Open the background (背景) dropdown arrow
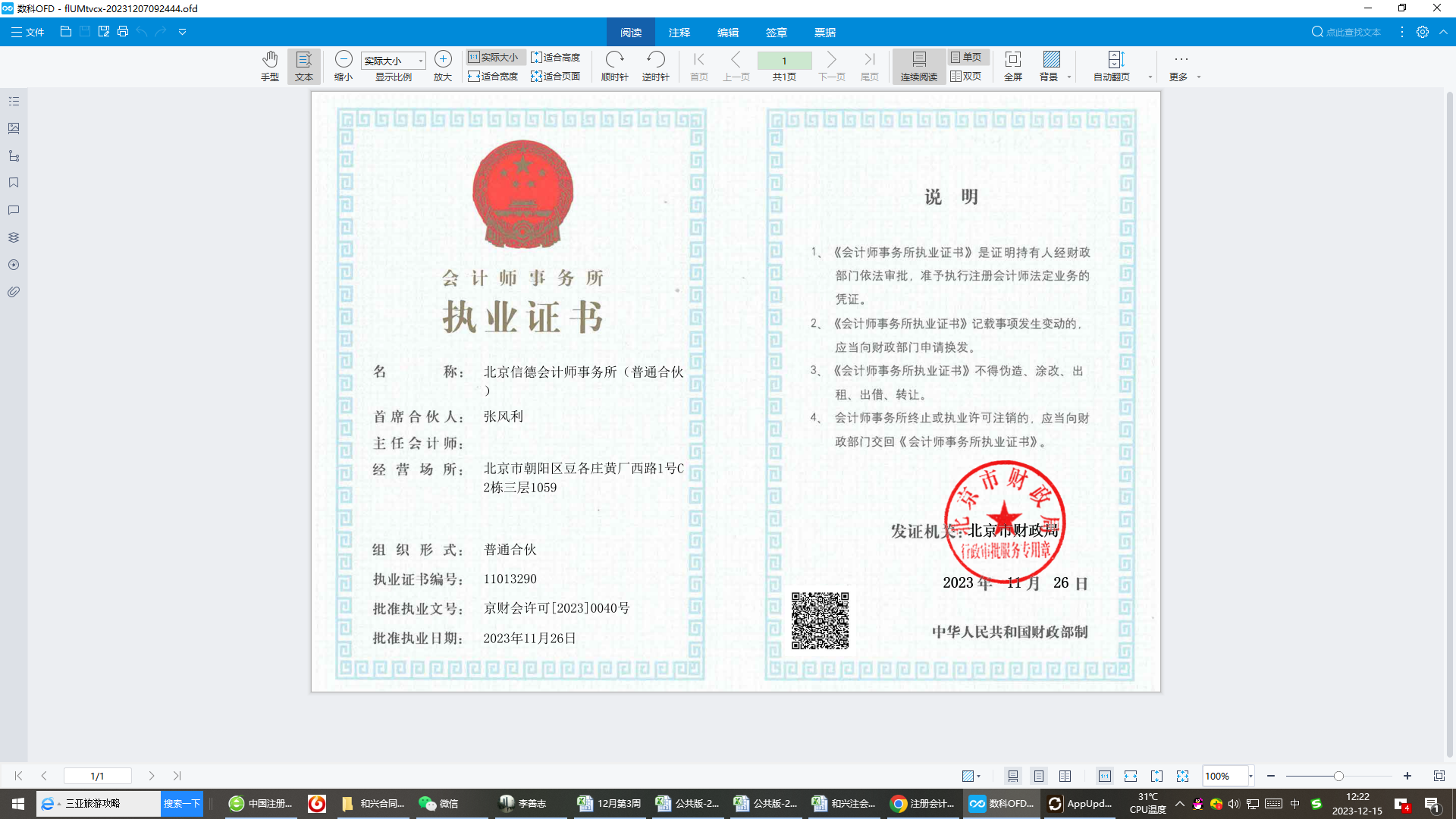Screen dimensions: 1456x819 click(x=1069, y=77)
